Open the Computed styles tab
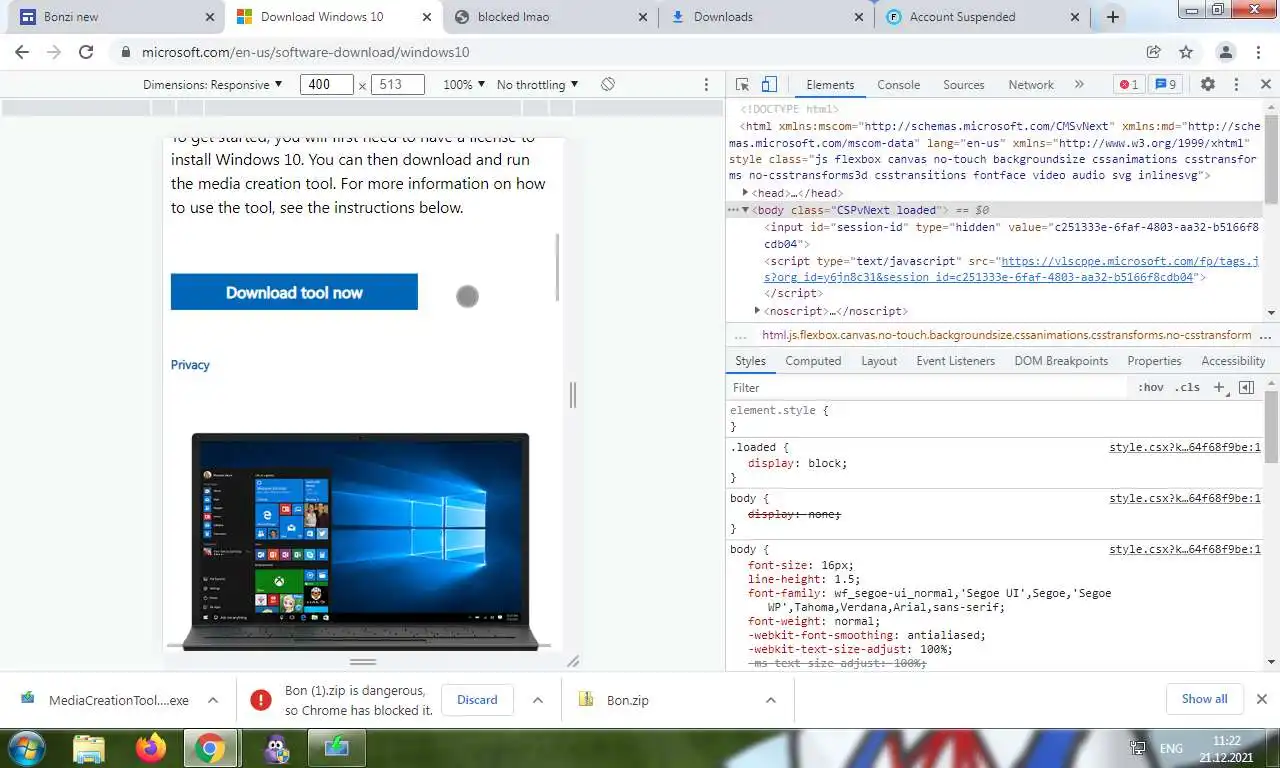The width and height of the screenshot is (1280, 768). click(x=813, y=361)
